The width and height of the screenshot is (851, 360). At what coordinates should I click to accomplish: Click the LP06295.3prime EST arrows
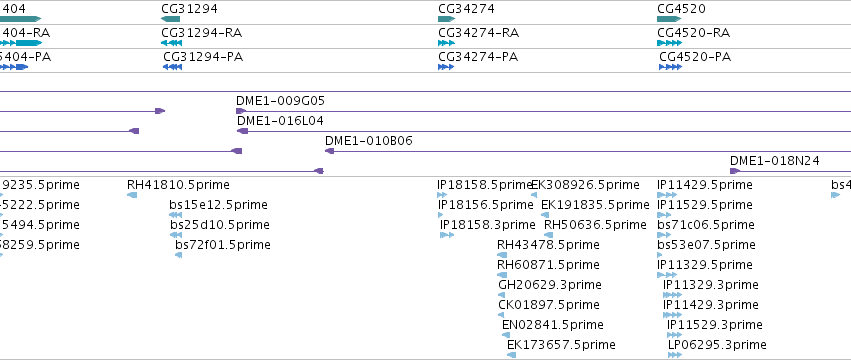[675, 355]
